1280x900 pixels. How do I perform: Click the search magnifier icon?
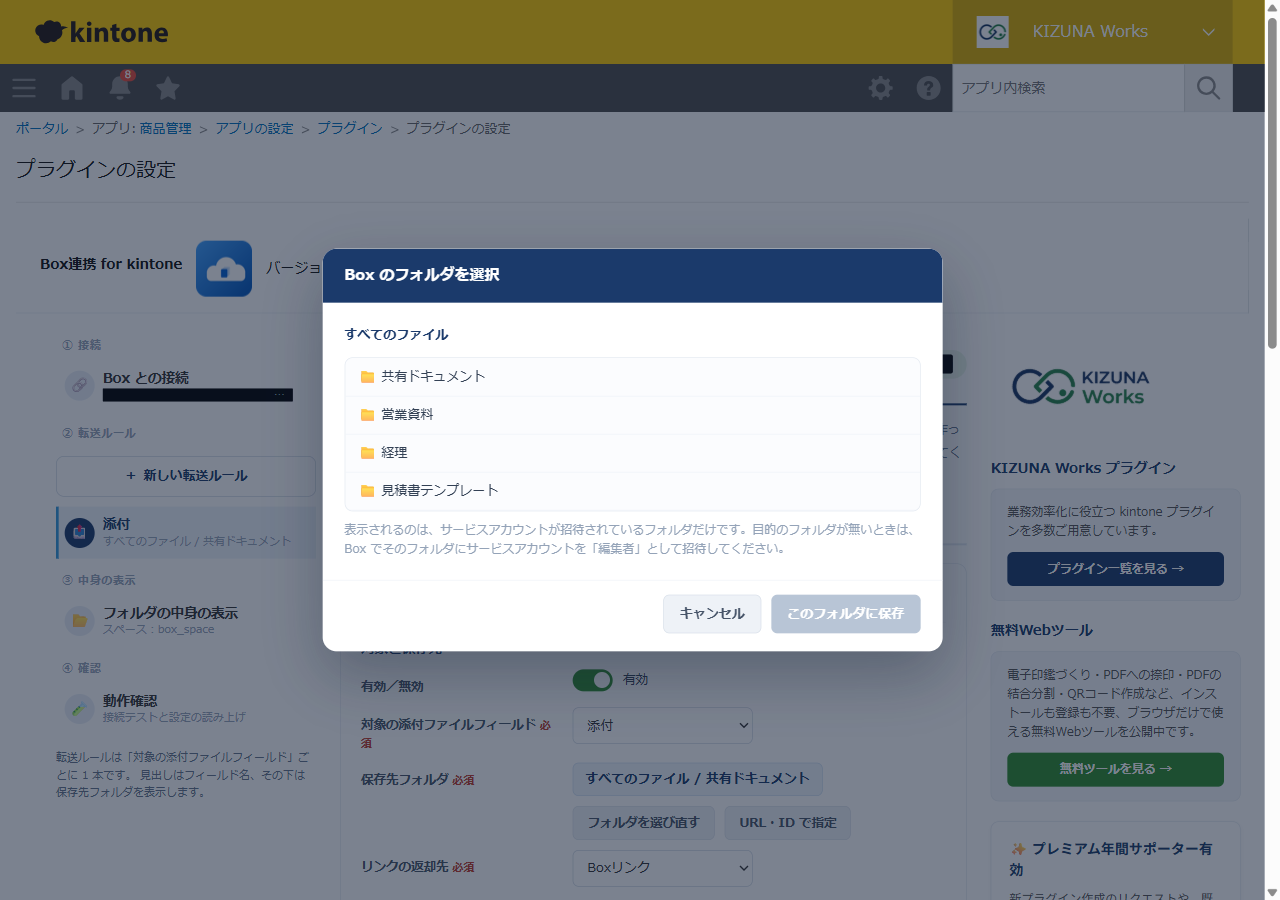click(1208, 88)
